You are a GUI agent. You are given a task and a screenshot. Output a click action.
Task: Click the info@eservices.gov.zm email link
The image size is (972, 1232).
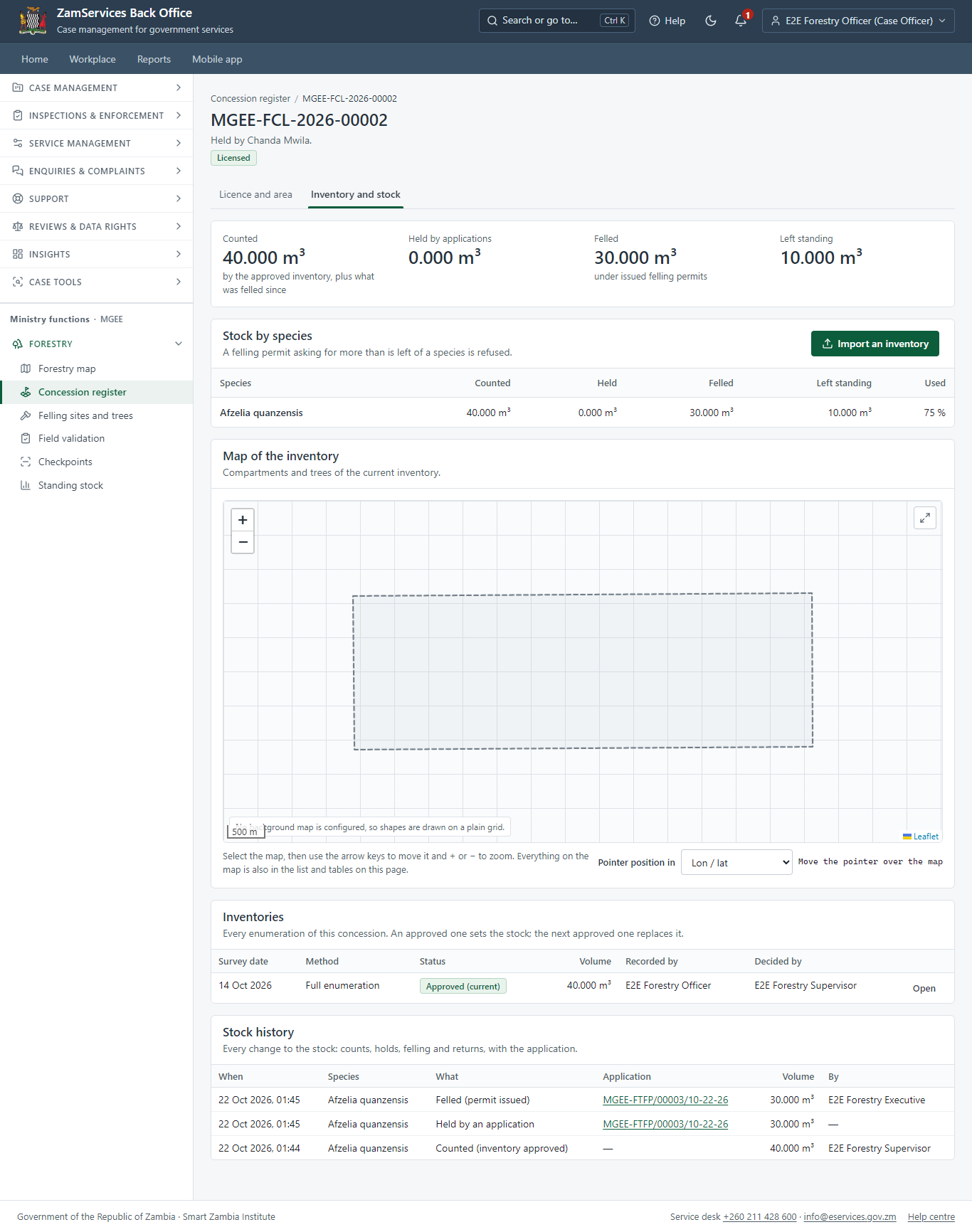[850, 1216]
